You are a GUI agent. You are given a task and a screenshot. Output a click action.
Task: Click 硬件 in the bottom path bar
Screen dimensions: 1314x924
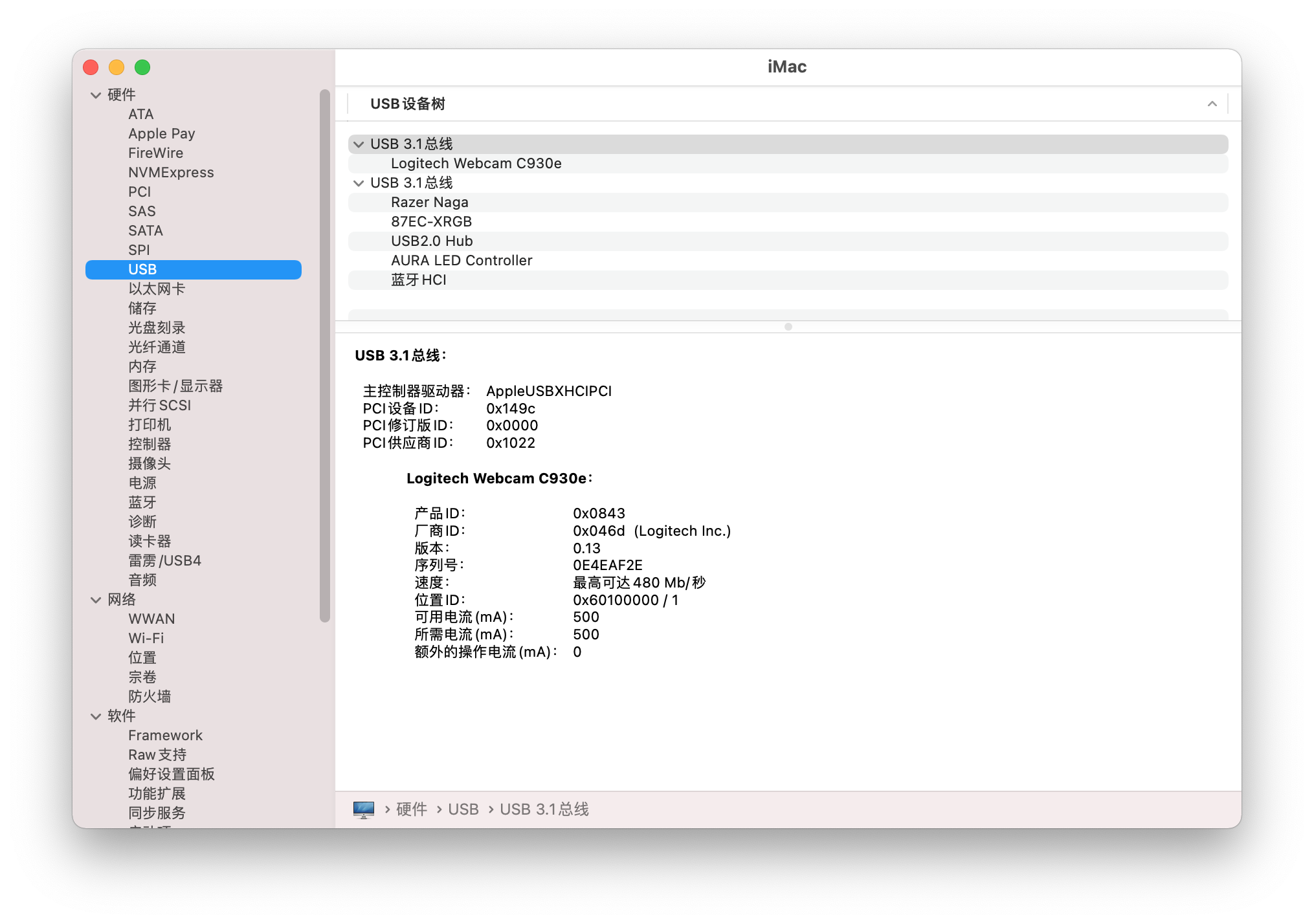(412, 809)
